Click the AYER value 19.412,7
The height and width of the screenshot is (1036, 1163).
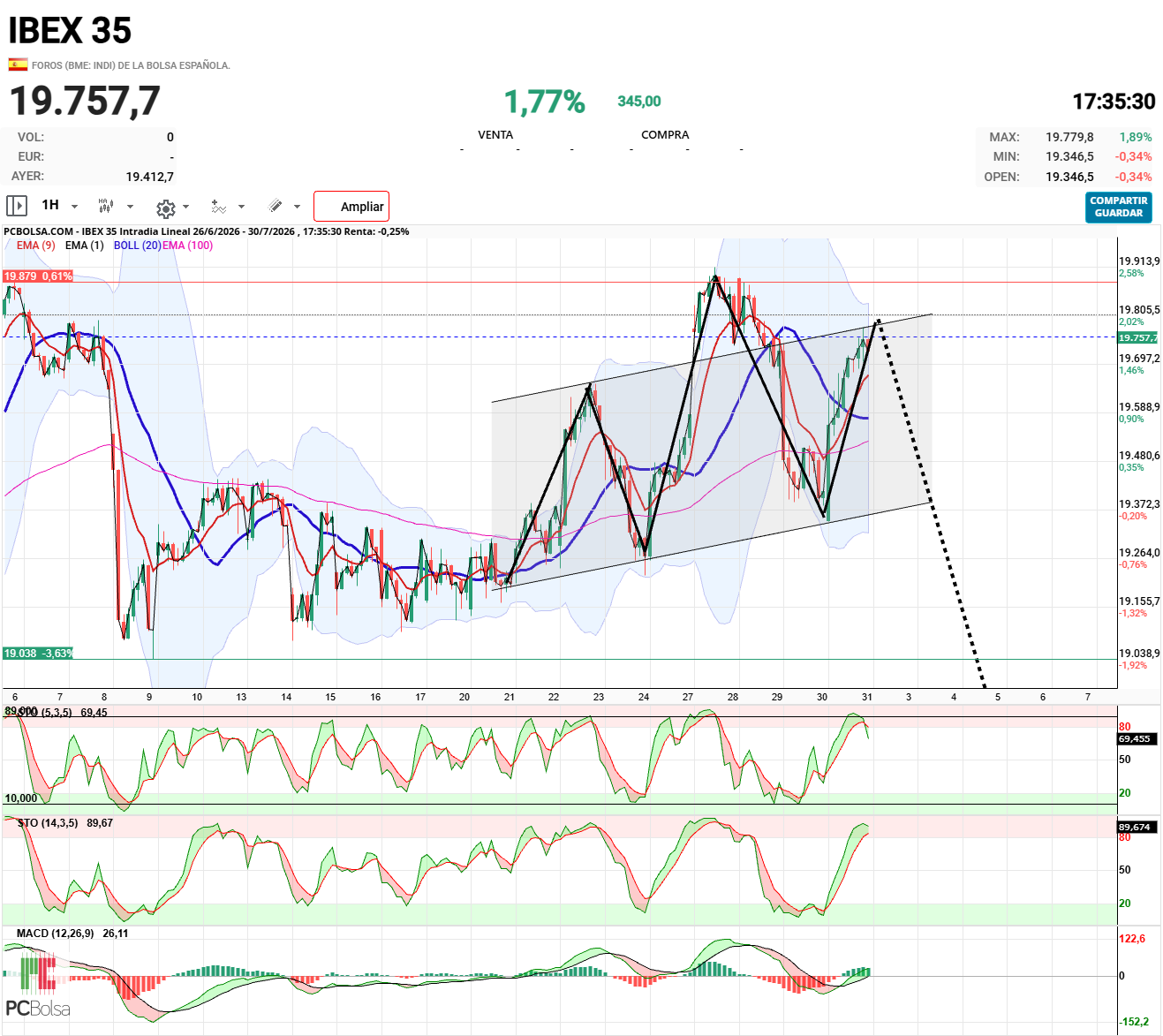[150, 177]
